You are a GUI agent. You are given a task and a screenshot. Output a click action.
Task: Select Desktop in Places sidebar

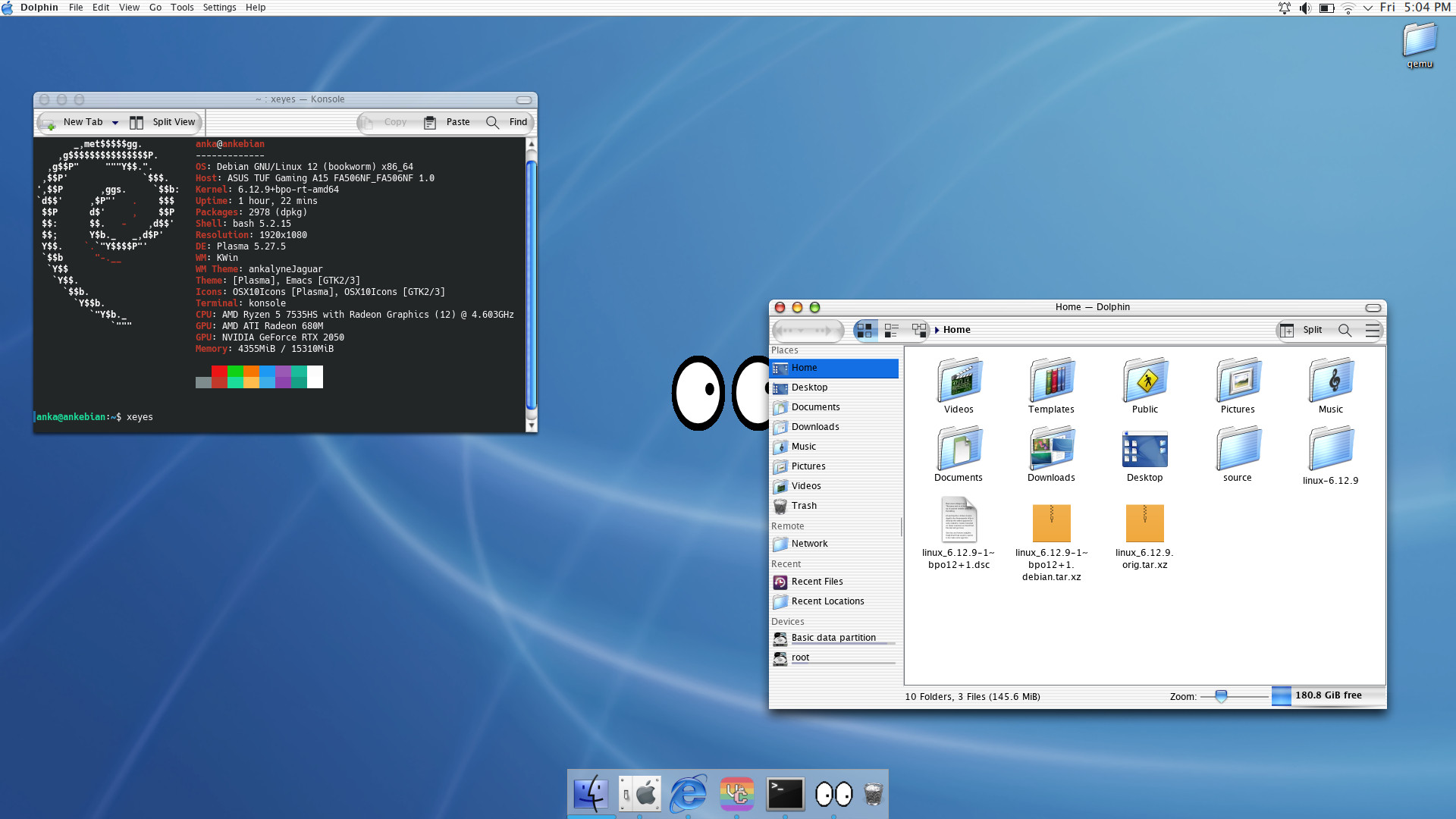(834, 388)
